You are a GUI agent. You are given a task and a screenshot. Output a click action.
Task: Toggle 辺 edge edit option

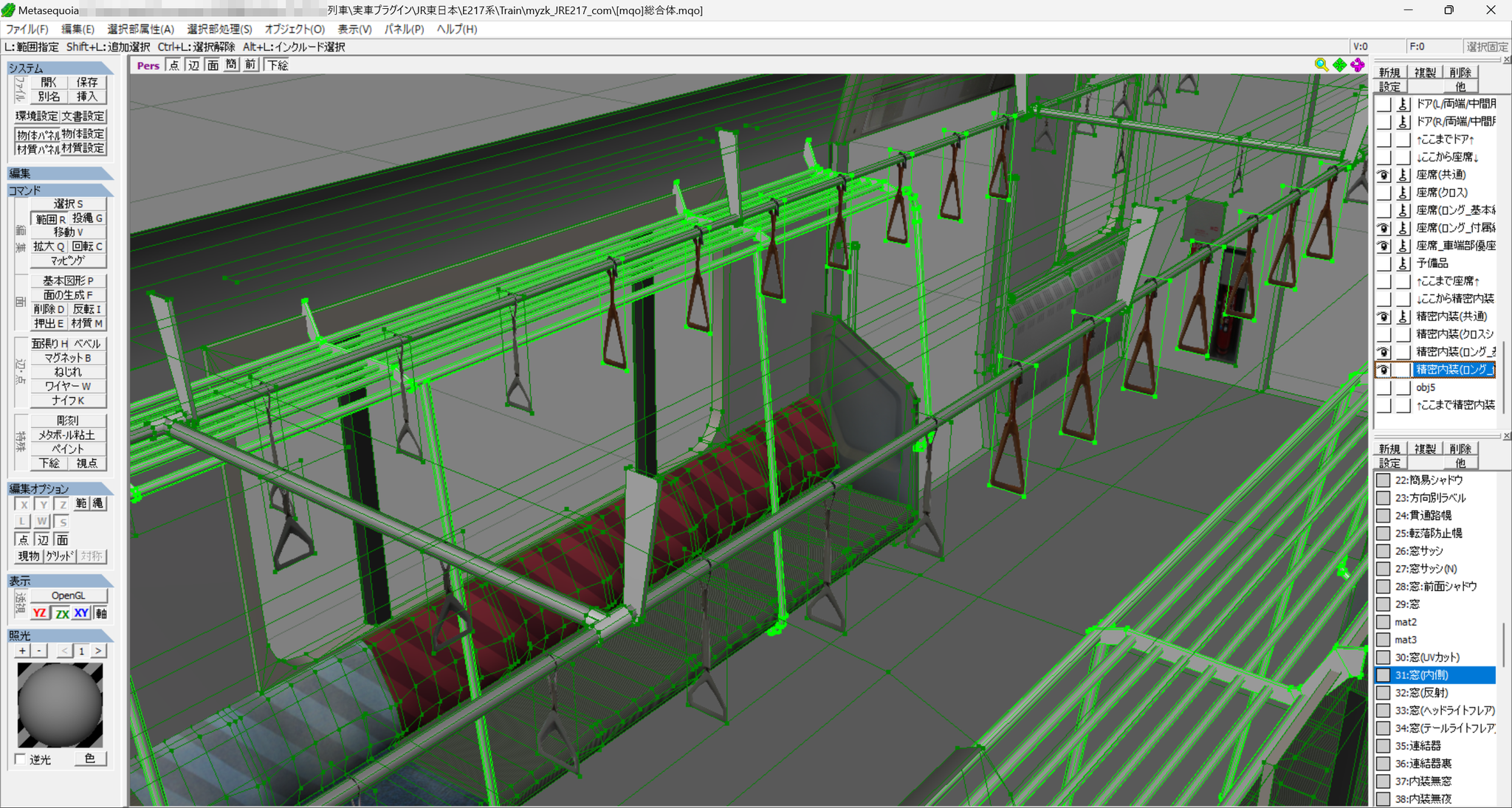coord(43,539)
